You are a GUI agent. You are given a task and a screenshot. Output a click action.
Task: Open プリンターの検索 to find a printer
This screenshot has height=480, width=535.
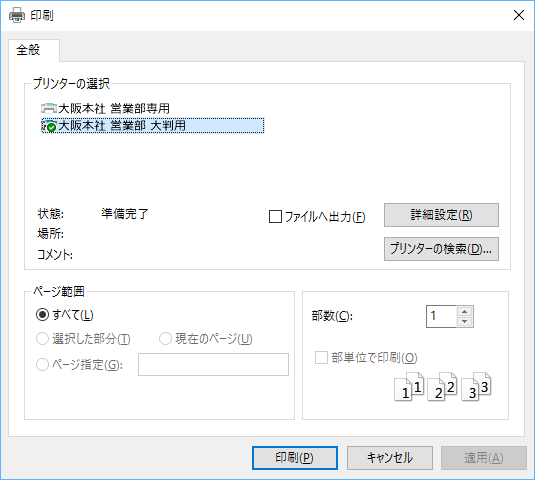441,249
